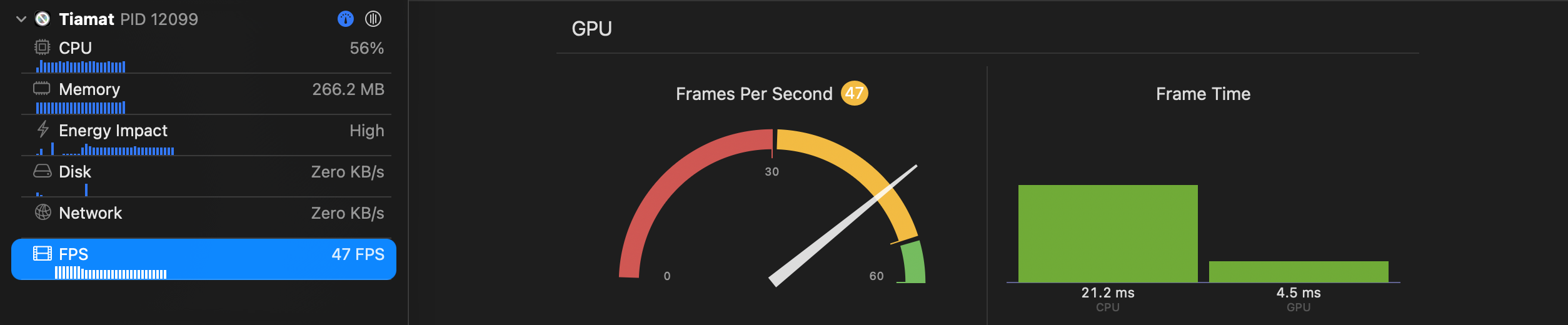The image size is (1568, 325).
Task: Click the green segment of the FPS gauge
Action: 913,262
